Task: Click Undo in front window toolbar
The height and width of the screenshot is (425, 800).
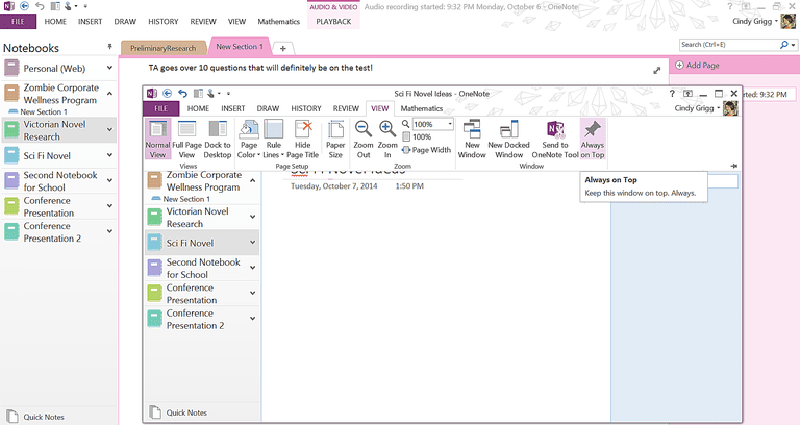Action: coord(183,93)
